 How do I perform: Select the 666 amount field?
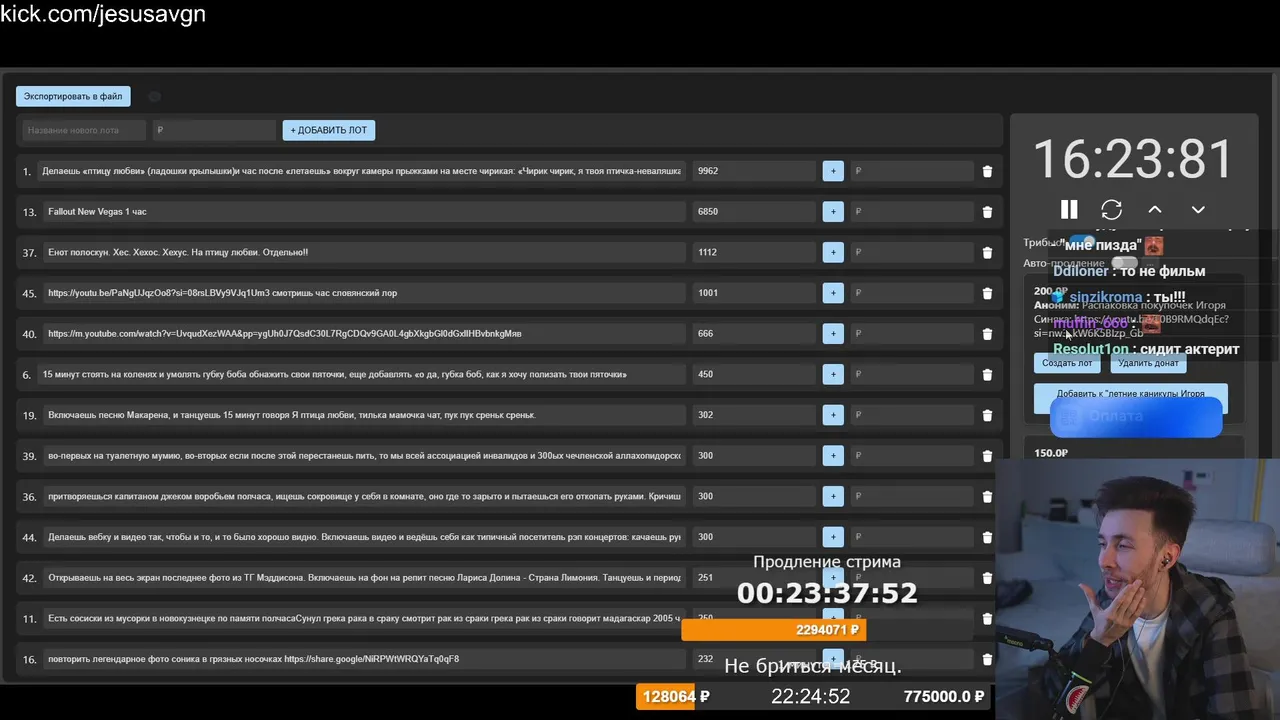click(x=754, y=334)
